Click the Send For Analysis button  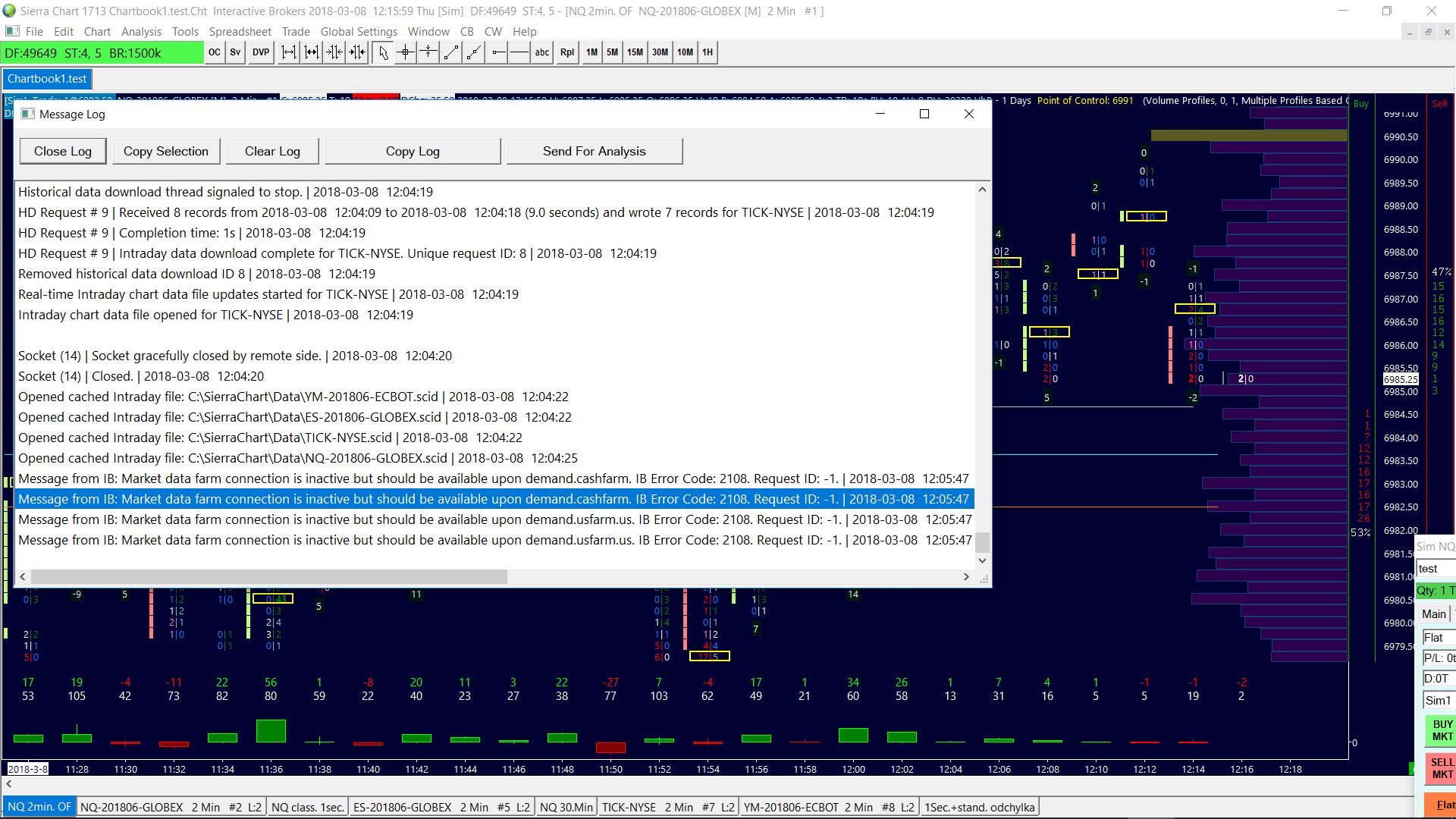594,151
